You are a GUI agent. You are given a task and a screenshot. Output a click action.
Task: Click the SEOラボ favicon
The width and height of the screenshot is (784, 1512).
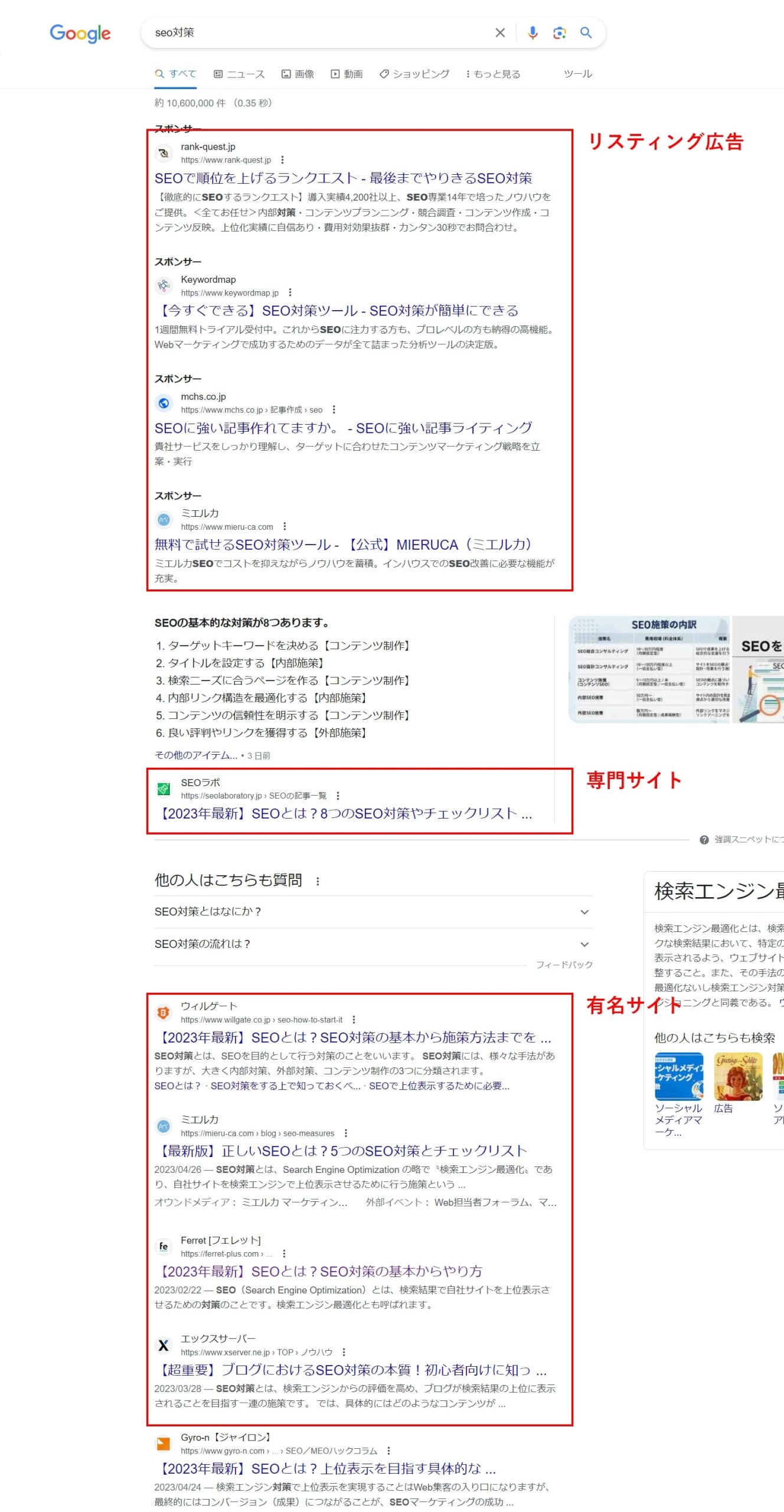click(164, 789)
